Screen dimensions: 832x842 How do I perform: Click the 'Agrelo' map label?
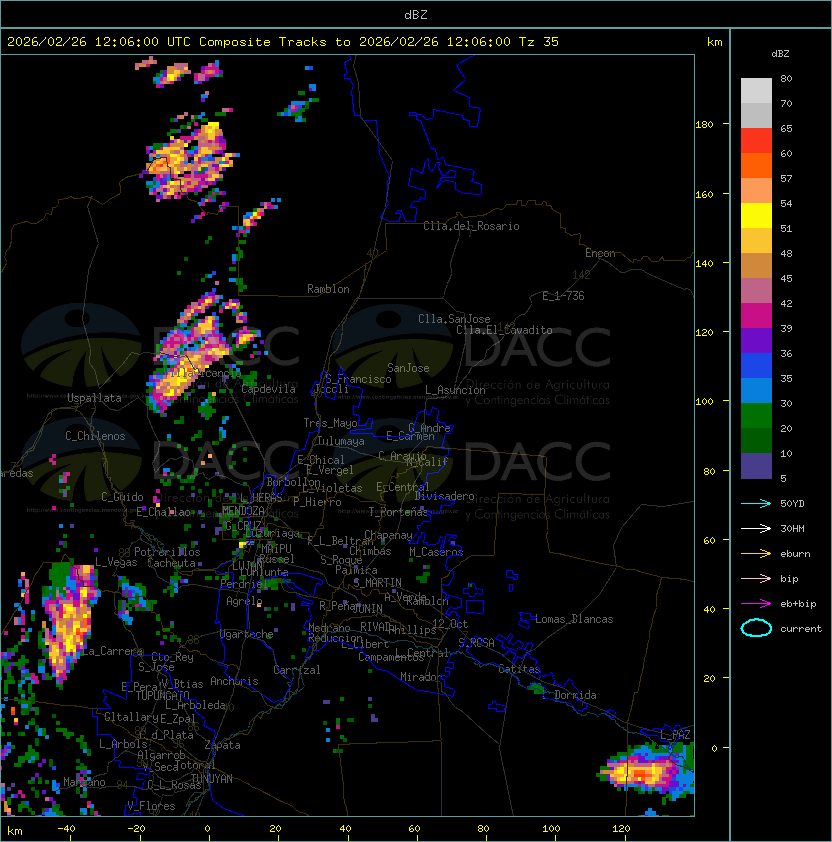[x=244, y=601]
